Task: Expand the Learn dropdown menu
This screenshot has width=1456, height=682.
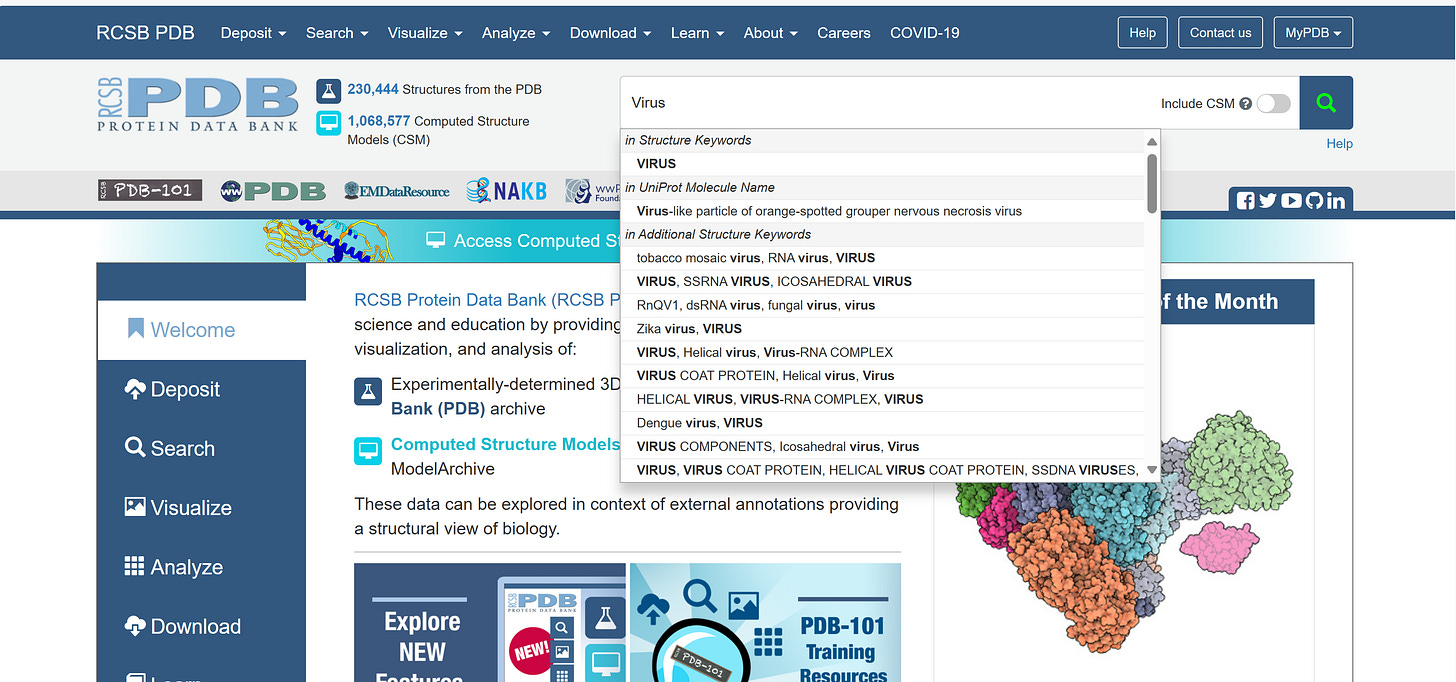Action: pos(697,33)
